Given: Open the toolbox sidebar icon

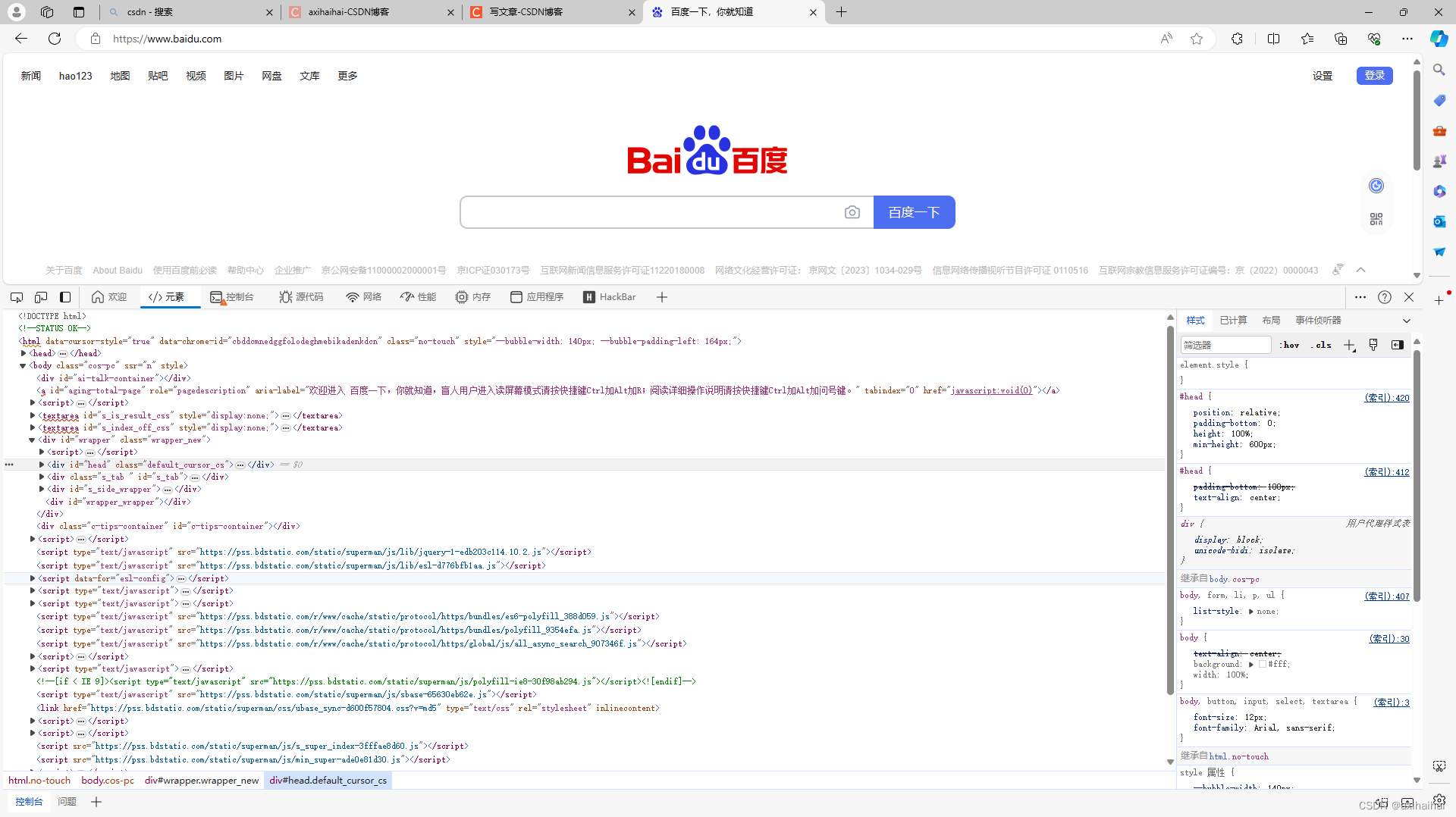Looking at the screenshot, I should 1439,130.
